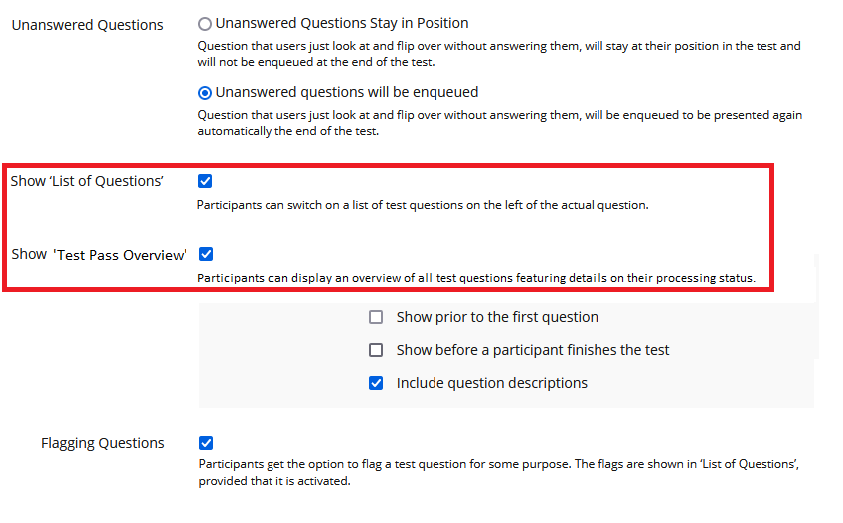Image resolution: width=843 pixels, height=523 pixels.
Task: Click the 'Include question descriptions' label text
Action: pos(492,383)
